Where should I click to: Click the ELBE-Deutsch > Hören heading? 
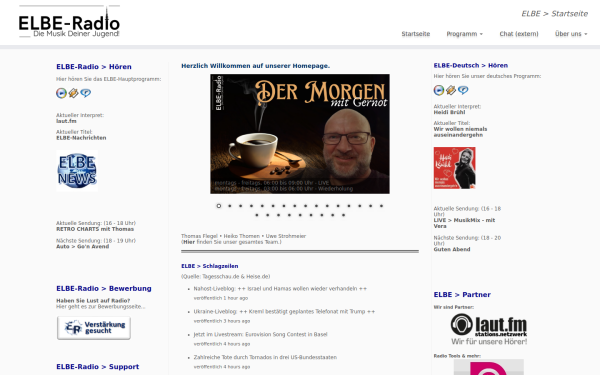(x=471, y=65)
